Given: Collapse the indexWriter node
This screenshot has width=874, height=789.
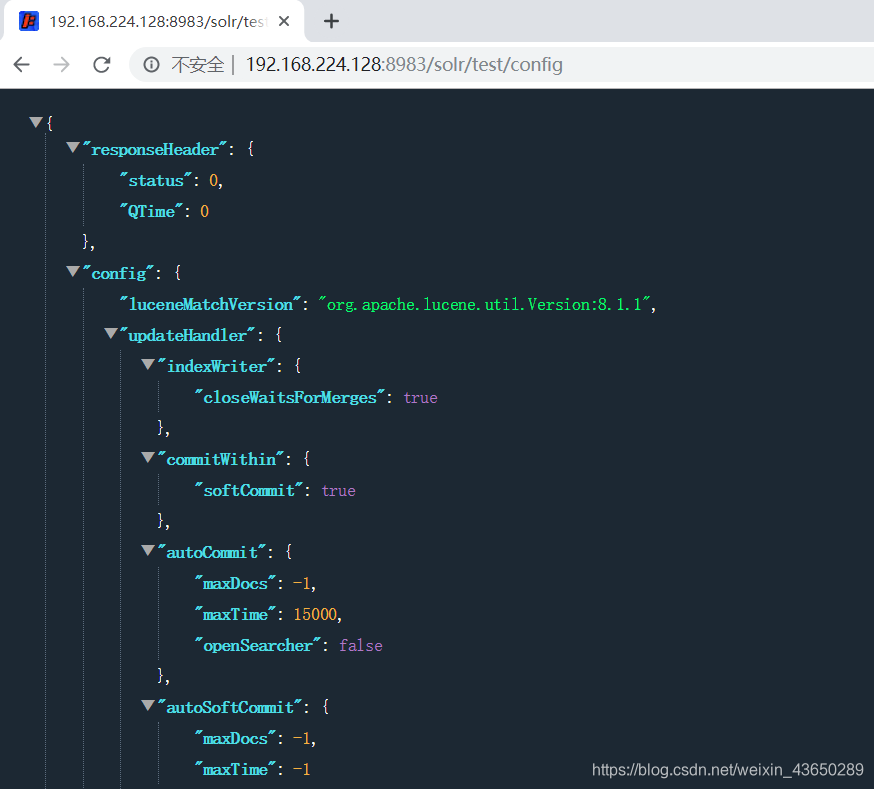Looking at the screenshot, I should (x=148, y=364).
